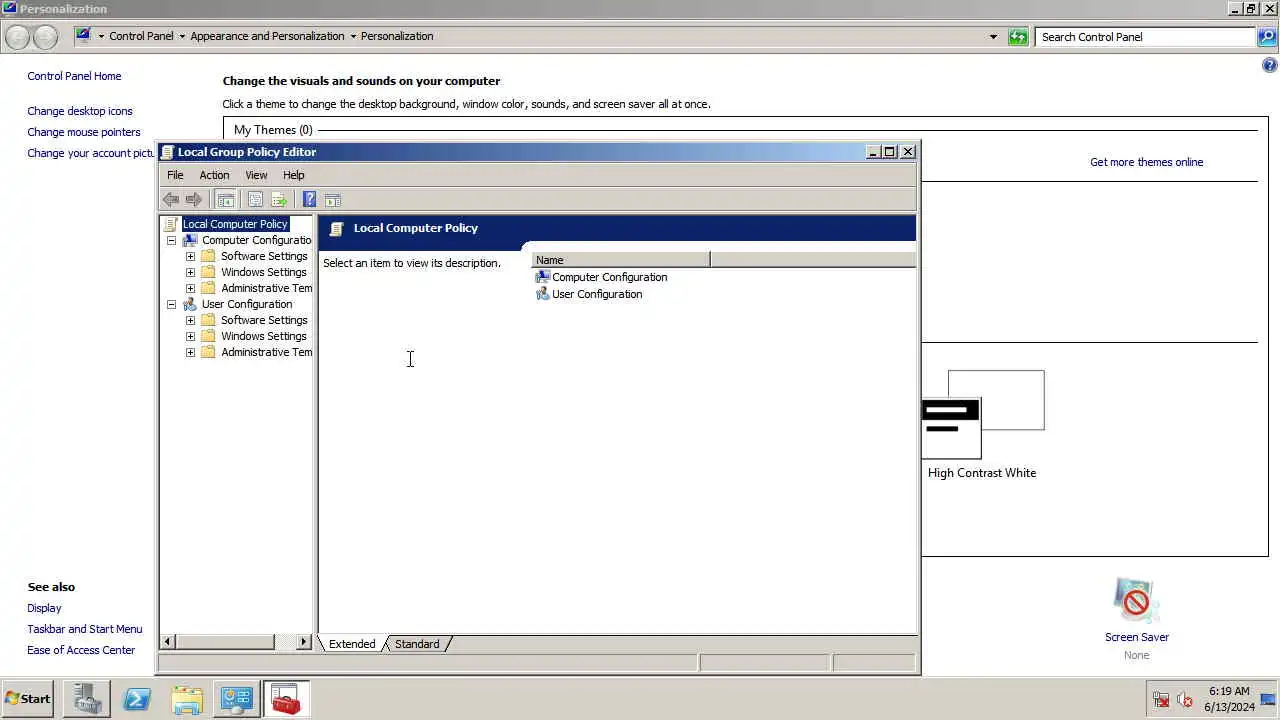Screen dimensions: 1280x720
Task: Open Server Manager from the taskbar
Action: 87,699
